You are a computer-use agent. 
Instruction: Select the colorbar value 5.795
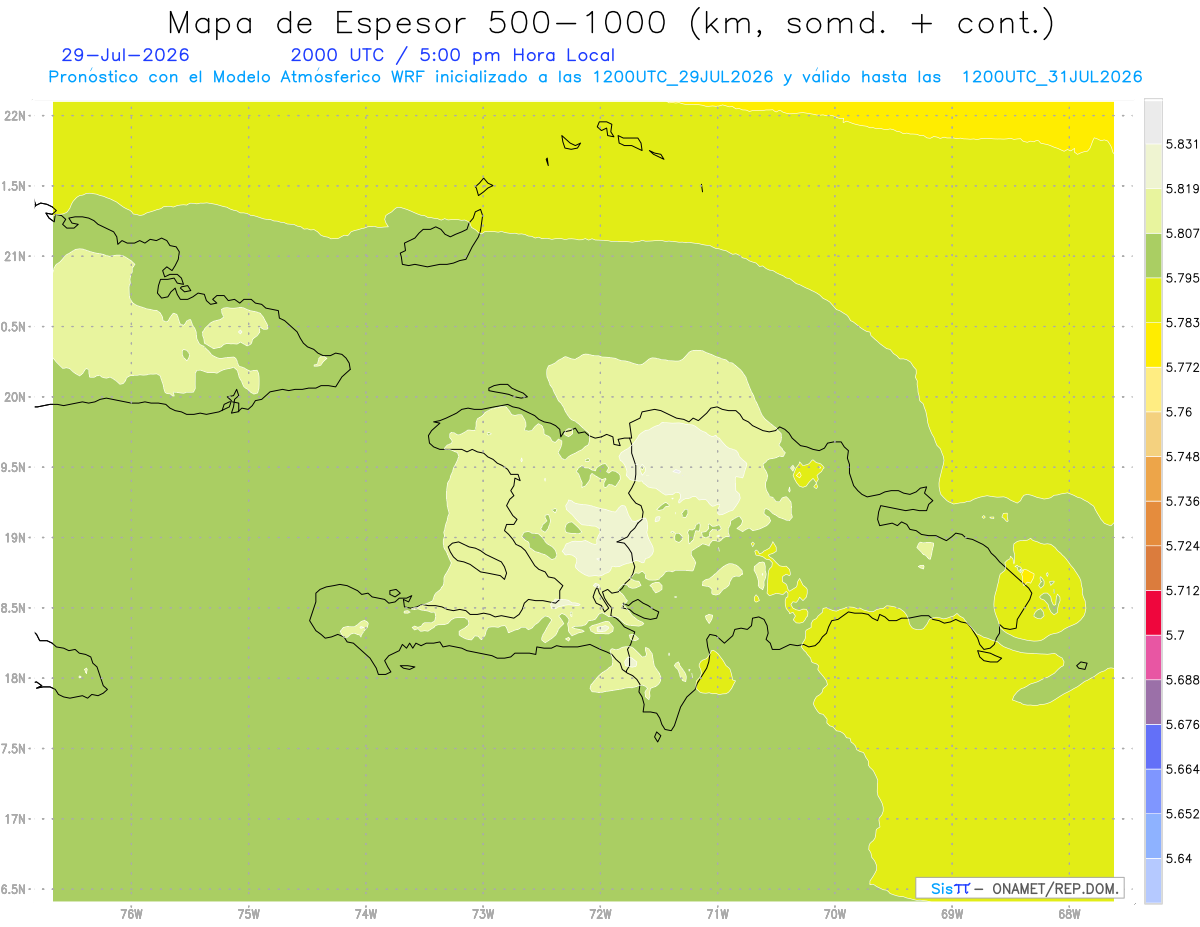tap(1182, 278)
